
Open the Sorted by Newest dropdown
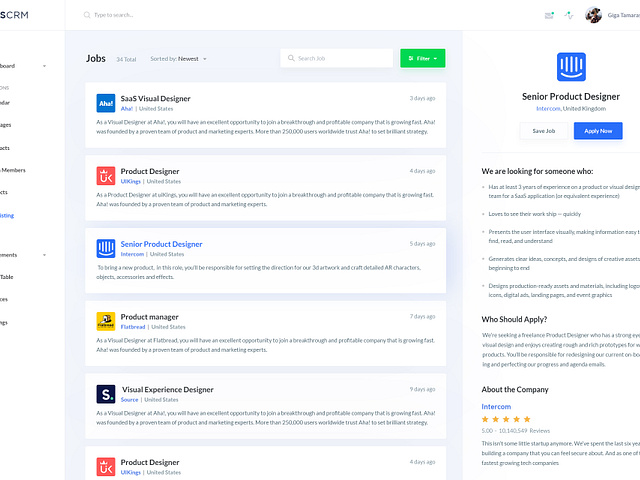click(178, 59)
